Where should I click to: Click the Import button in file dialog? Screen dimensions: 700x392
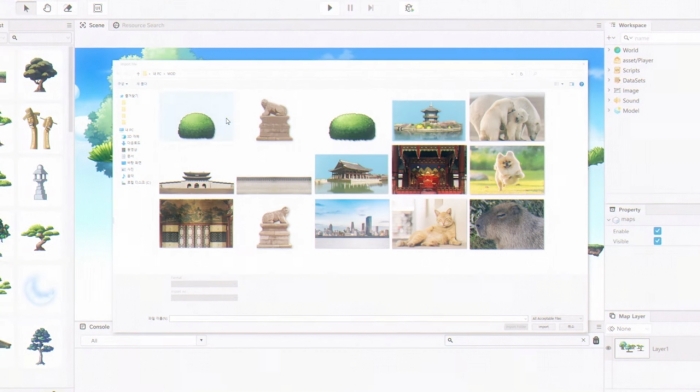[543, 327]
